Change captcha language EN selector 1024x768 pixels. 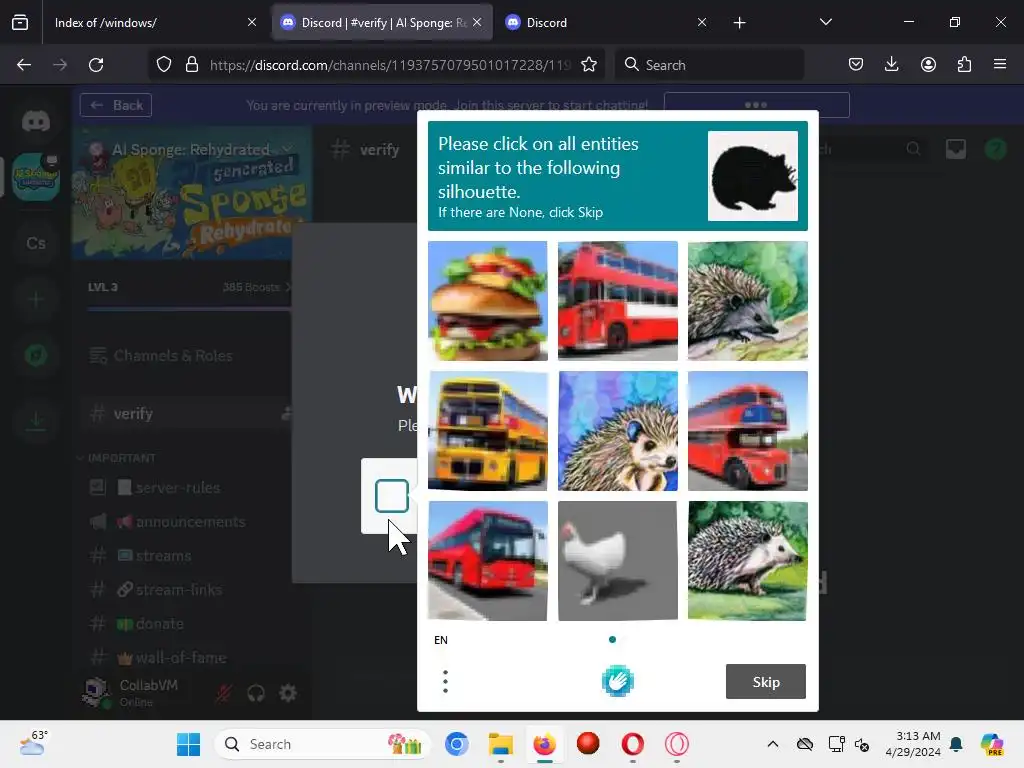(x=441, y=640)
